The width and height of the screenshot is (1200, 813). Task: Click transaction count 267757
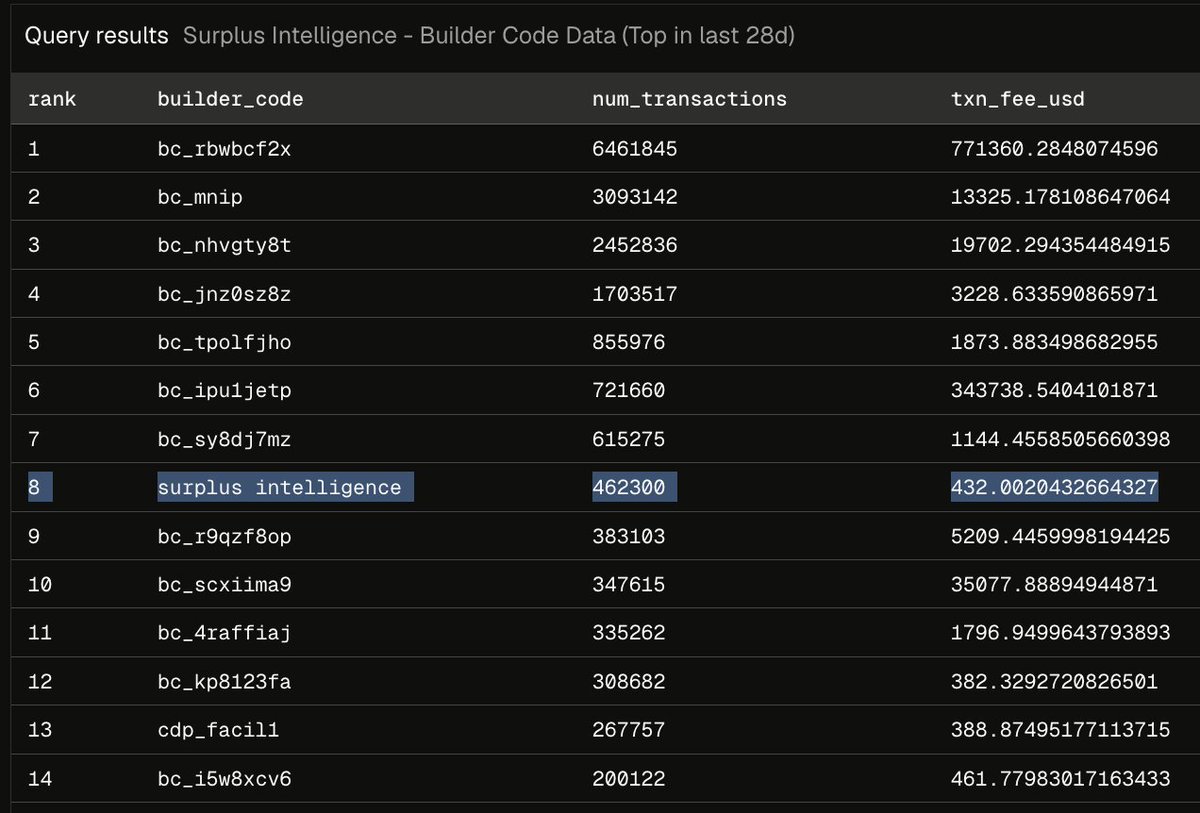tap(629, 729)
